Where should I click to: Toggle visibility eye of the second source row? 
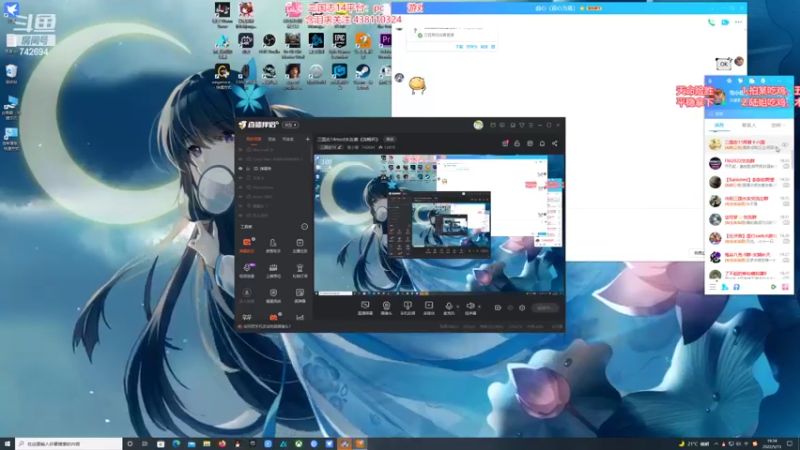click(x=241, y=159)
